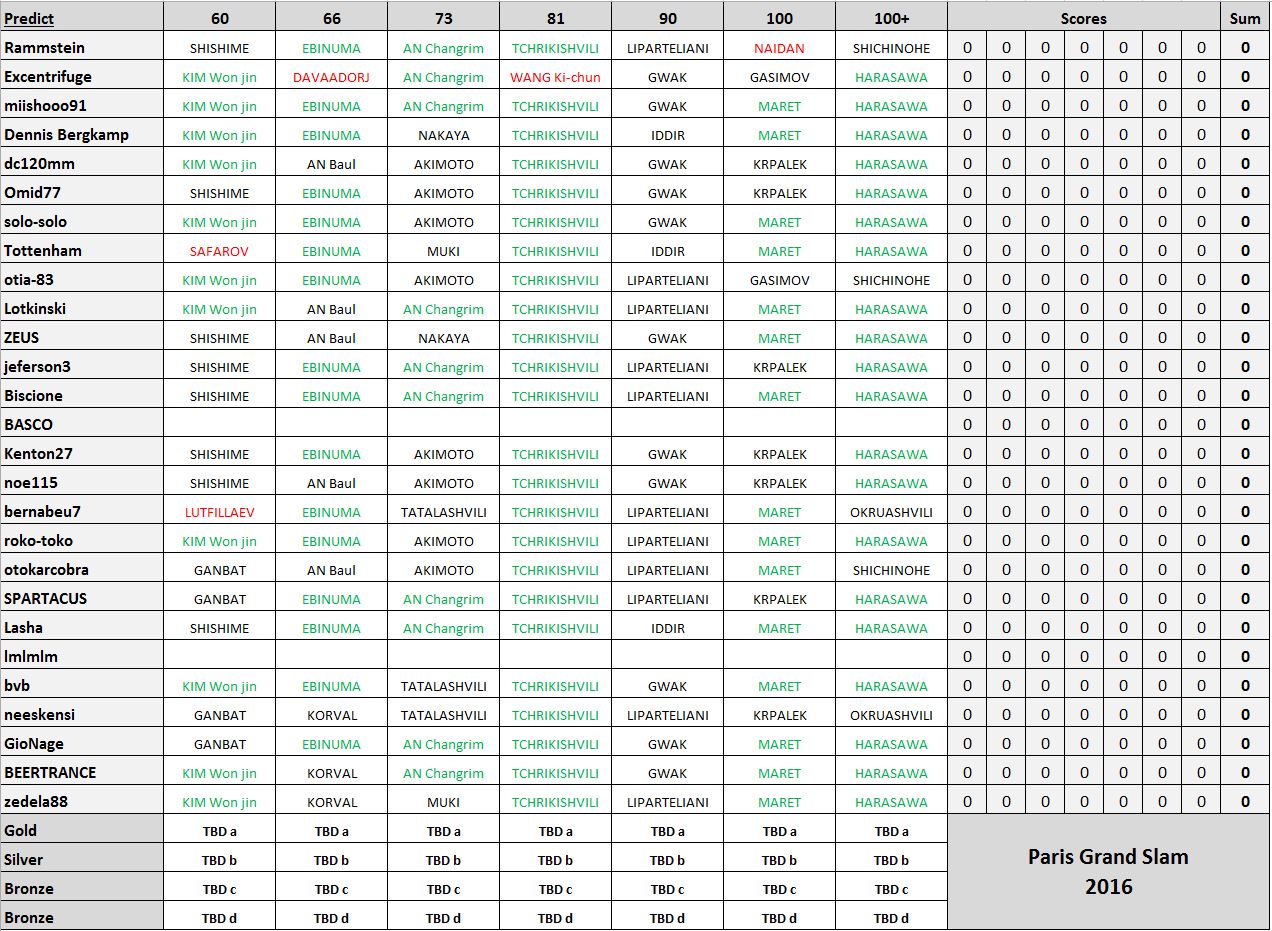Select the BEERTRANCE name cell

(82, 772)
